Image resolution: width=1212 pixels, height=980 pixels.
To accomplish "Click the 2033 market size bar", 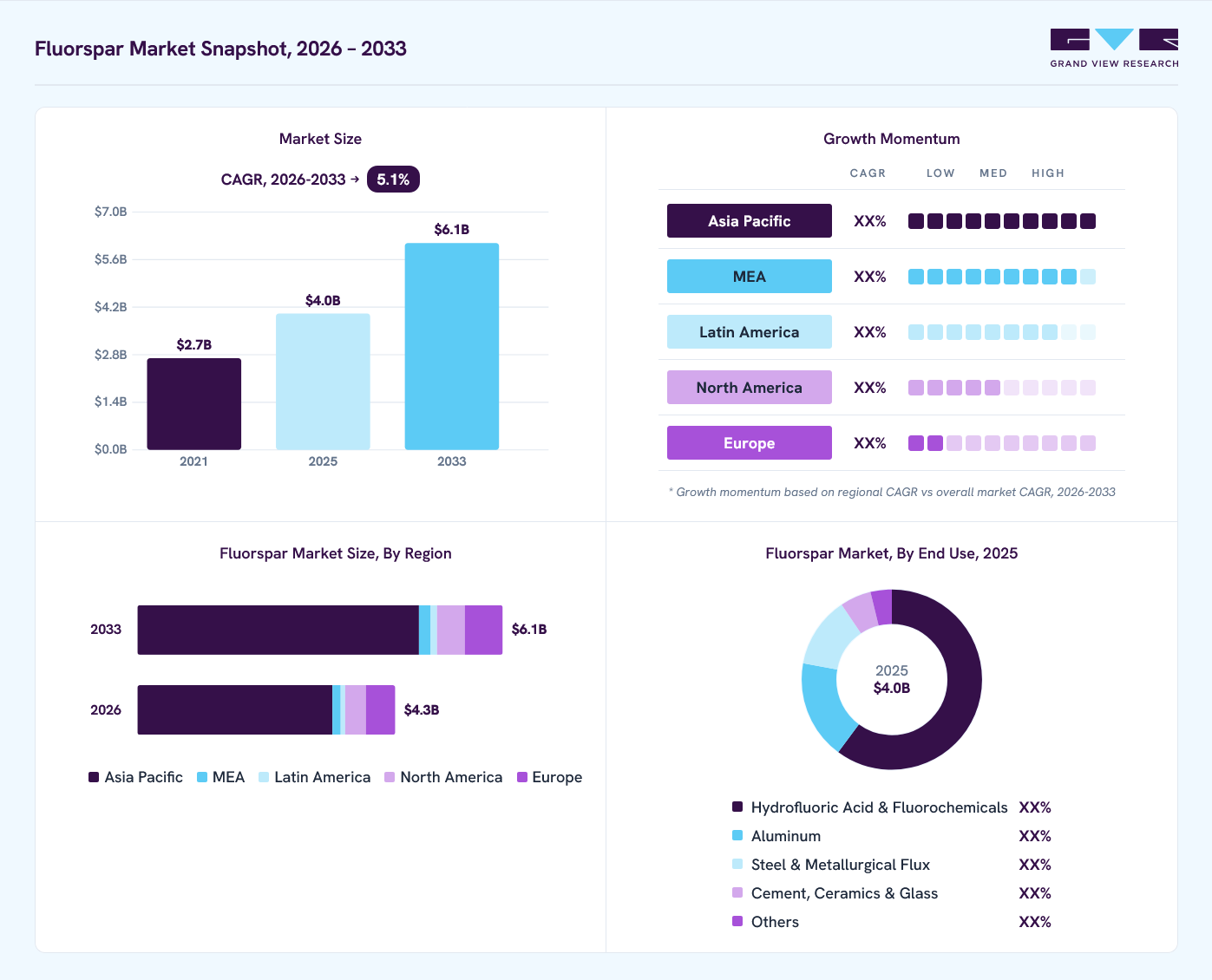I will 452,346.
